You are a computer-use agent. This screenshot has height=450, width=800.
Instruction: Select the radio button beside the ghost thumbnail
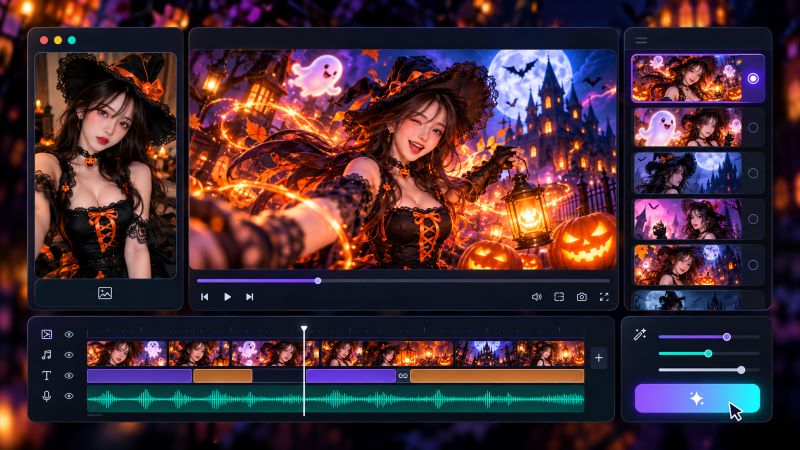[753, 128]
